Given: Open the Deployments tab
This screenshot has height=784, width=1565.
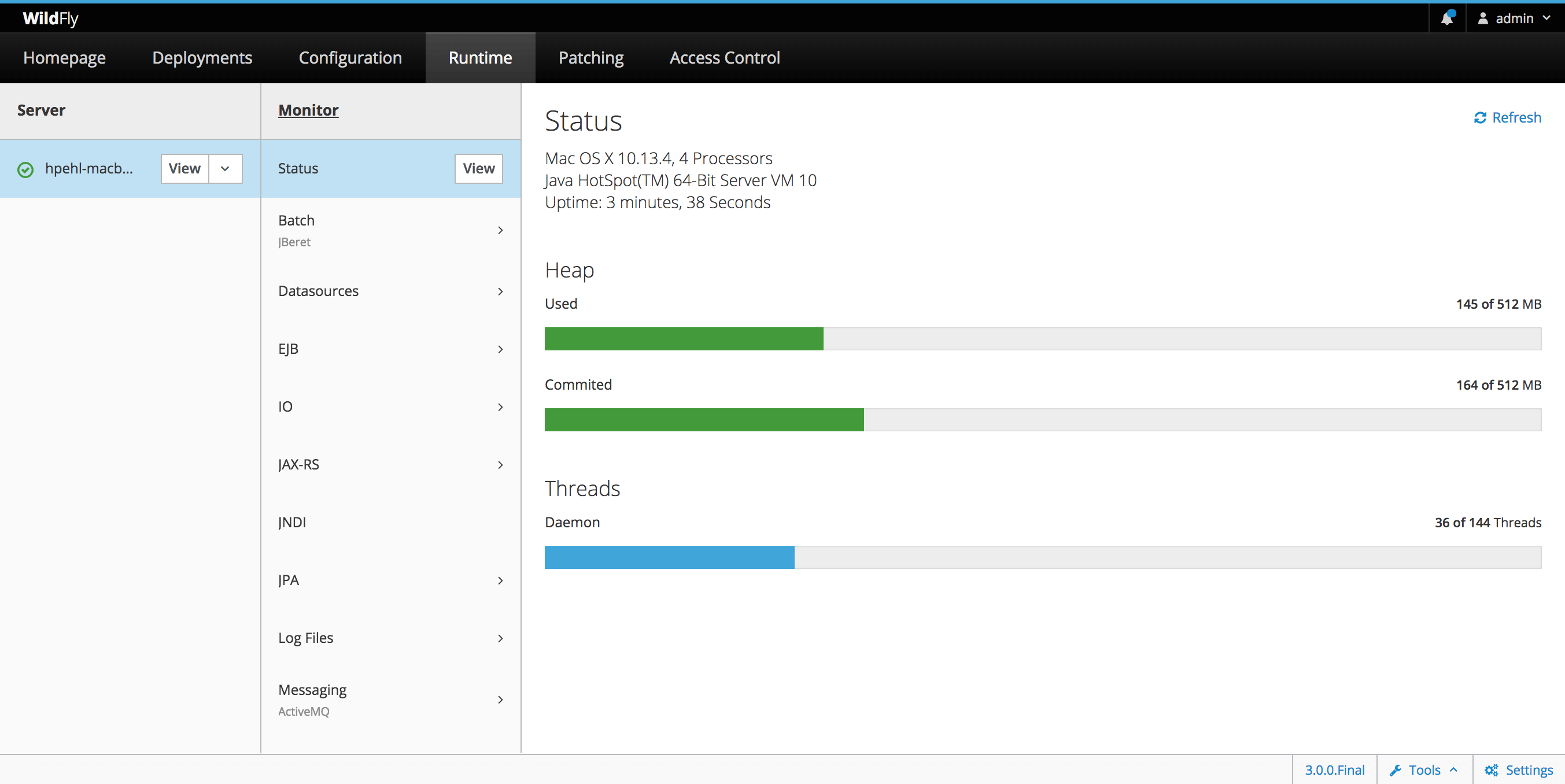Looking at the screenshot, I should pyautogui.click(x=202, y=58).
